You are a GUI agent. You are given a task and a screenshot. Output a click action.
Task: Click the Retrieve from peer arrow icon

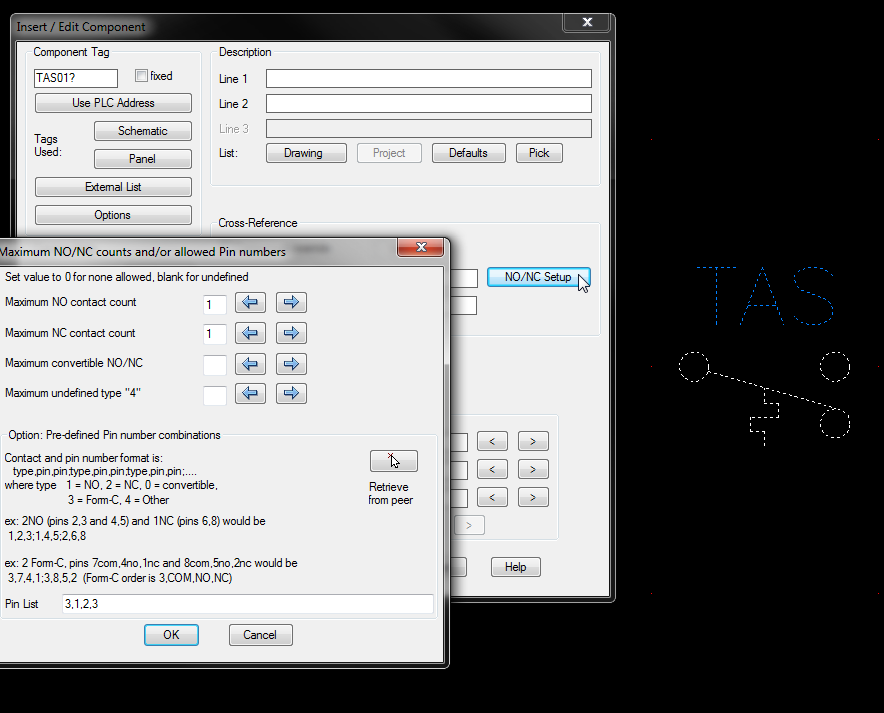tap(393, 461)
